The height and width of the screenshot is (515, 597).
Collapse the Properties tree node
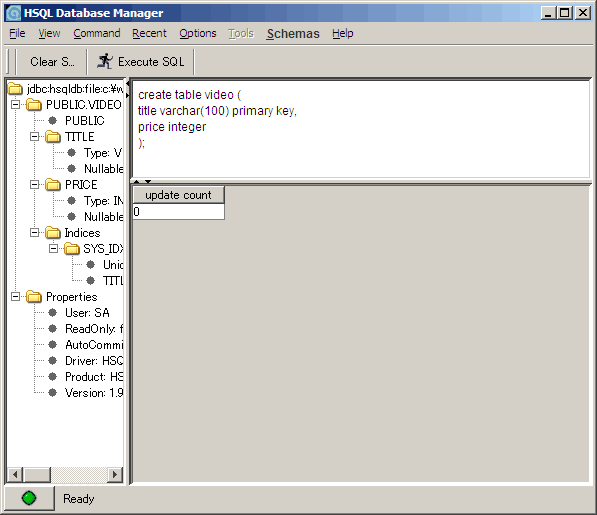point(15,296)
